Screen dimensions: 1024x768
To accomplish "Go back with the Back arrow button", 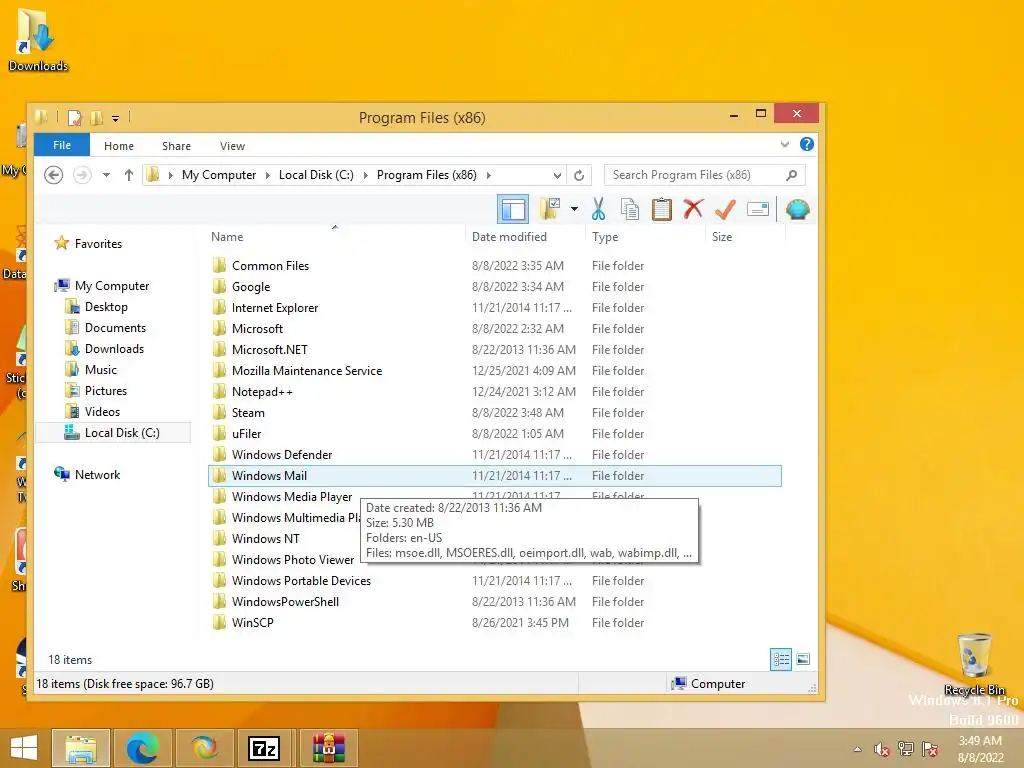I will [x=54, y=175].
